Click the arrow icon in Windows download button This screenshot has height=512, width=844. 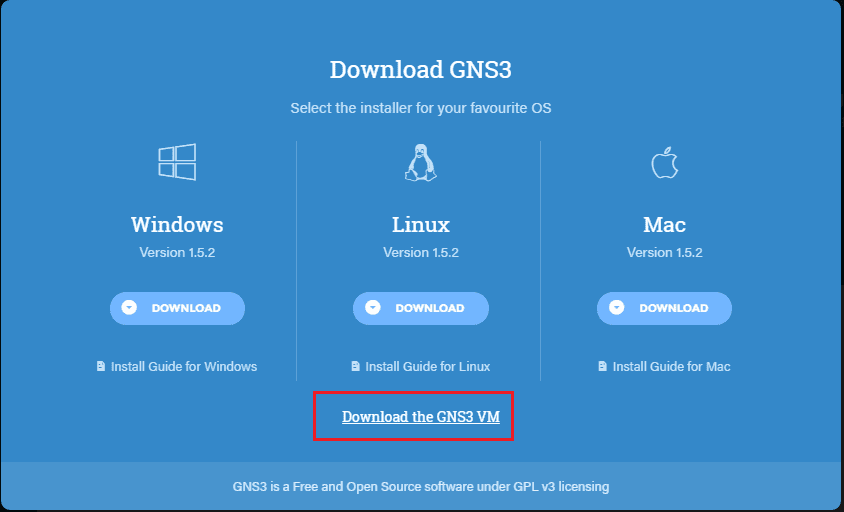[129, 307]
